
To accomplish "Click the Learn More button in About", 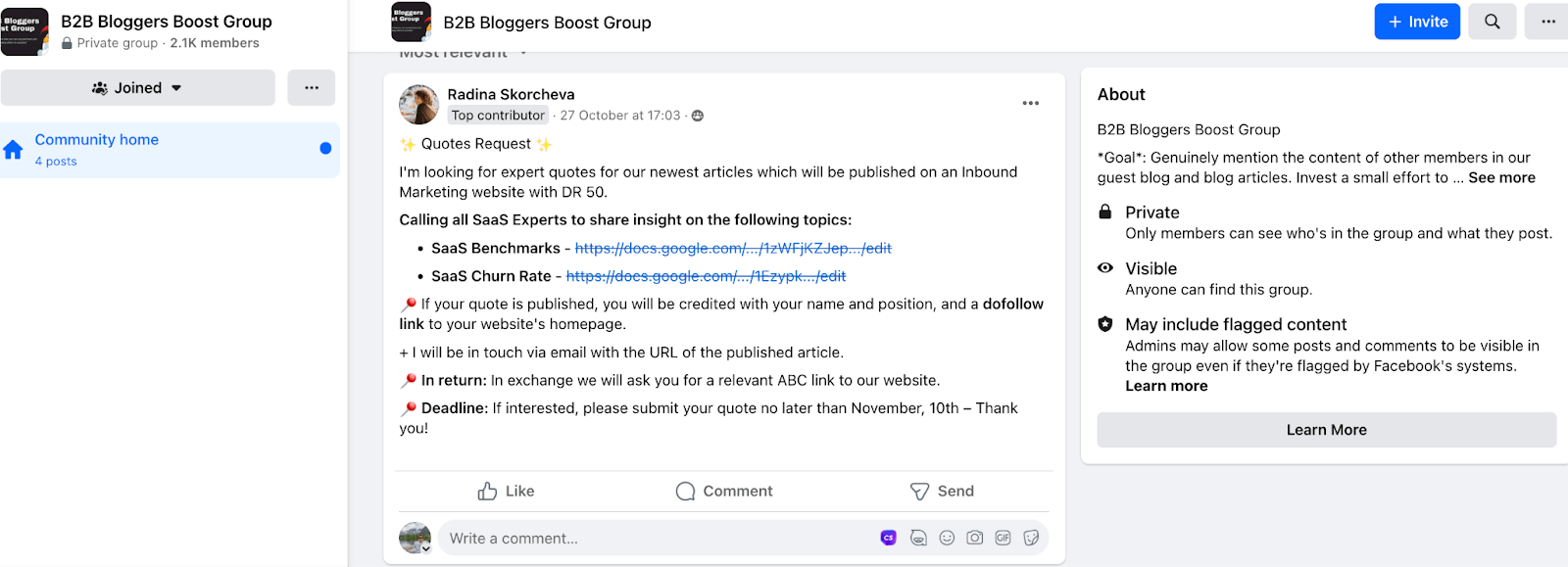I will (1326, 430).
